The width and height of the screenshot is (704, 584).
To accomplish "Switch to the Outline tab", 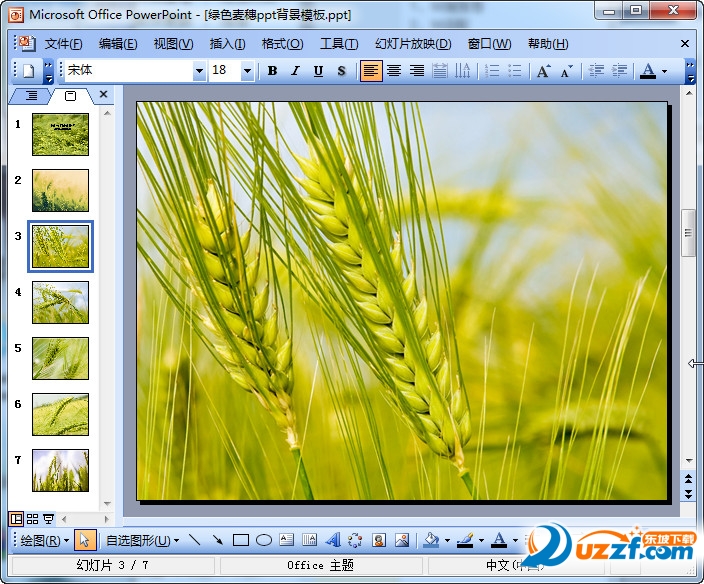I will coord(31,96).
